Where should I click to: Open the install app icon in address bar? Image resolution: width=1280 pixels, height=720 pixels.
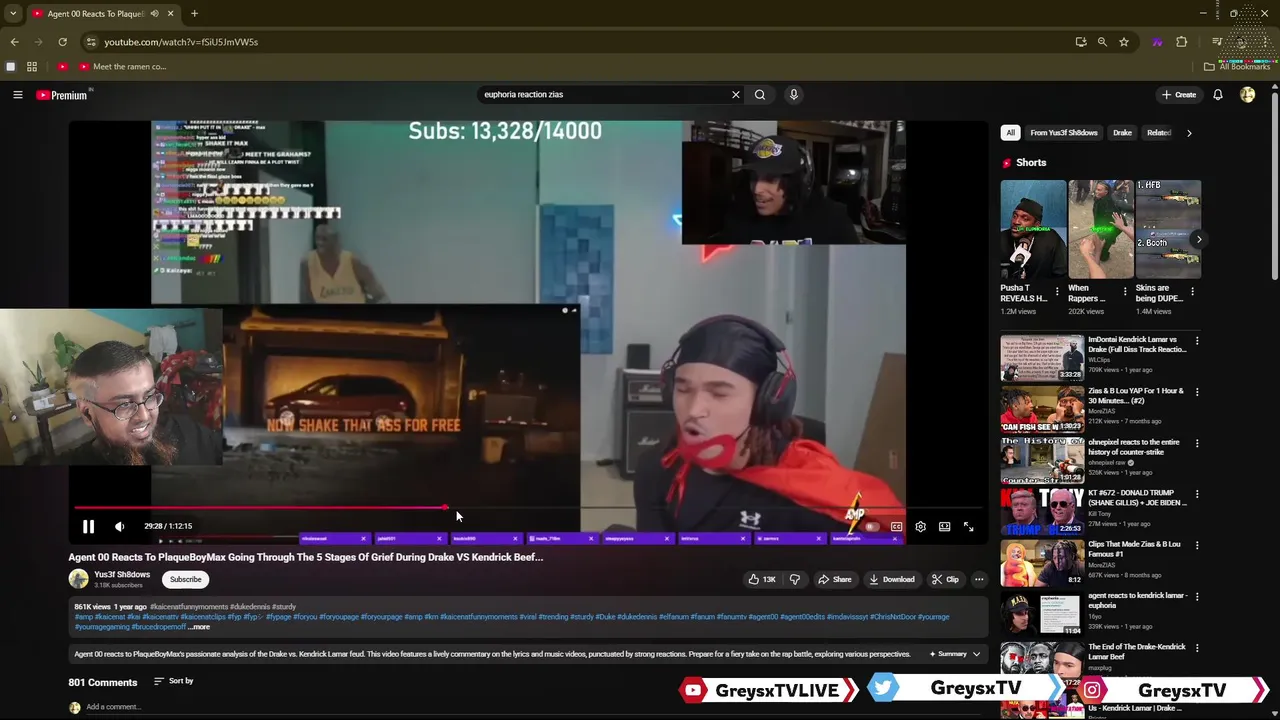[x=1081, y=42]
